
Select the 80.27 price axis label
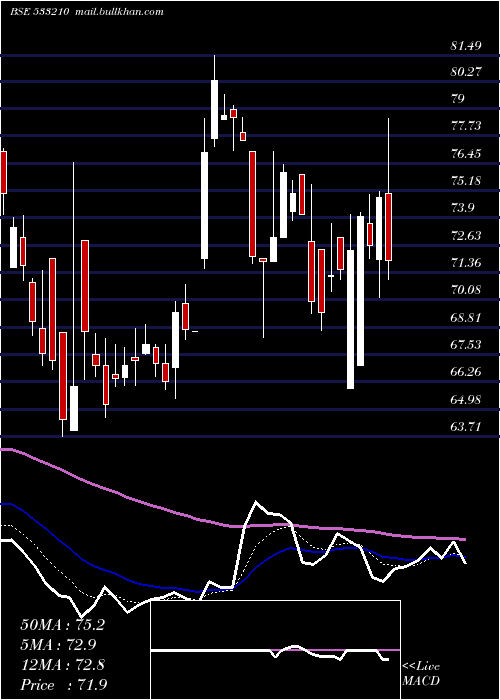click(x=466, y=71)
